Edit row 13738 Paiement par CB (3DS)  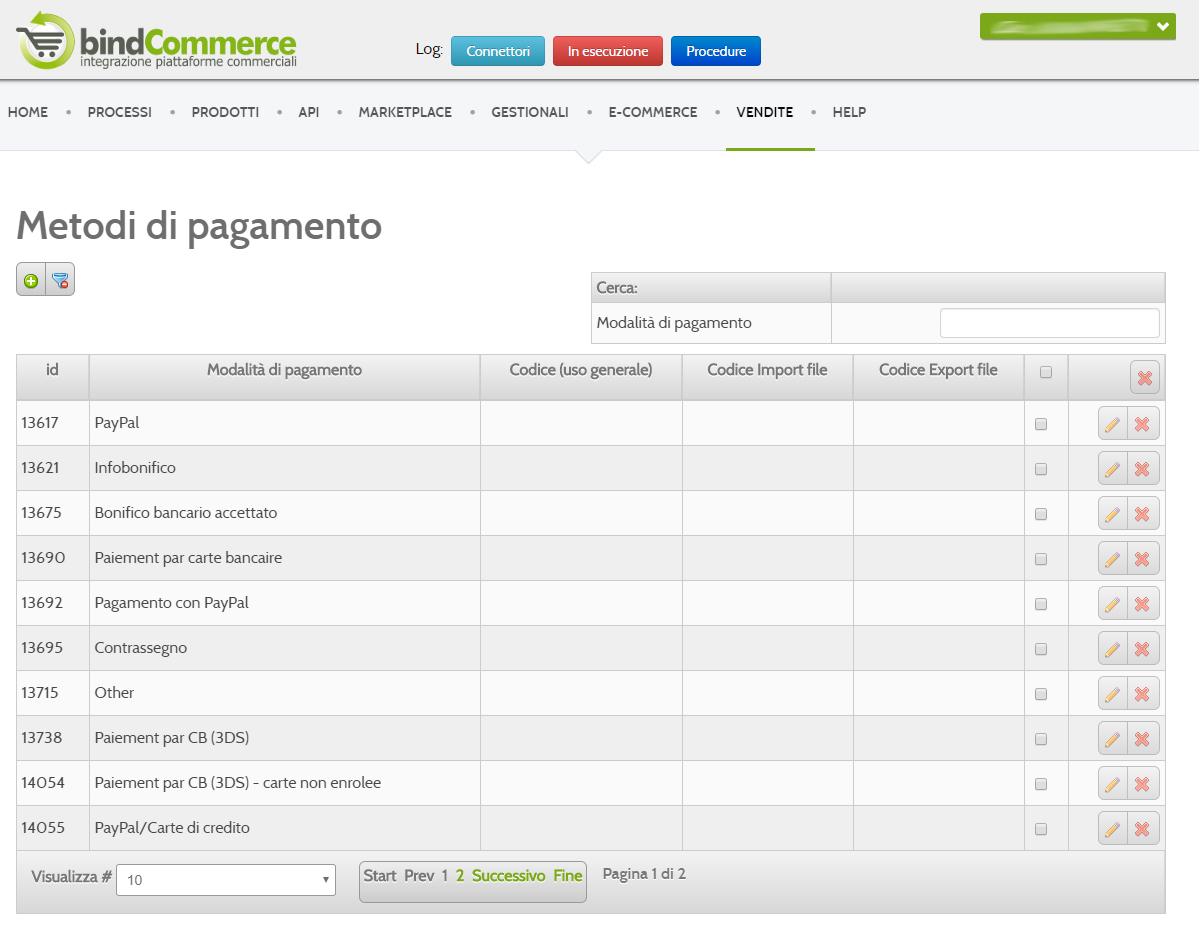(1113, 739)
